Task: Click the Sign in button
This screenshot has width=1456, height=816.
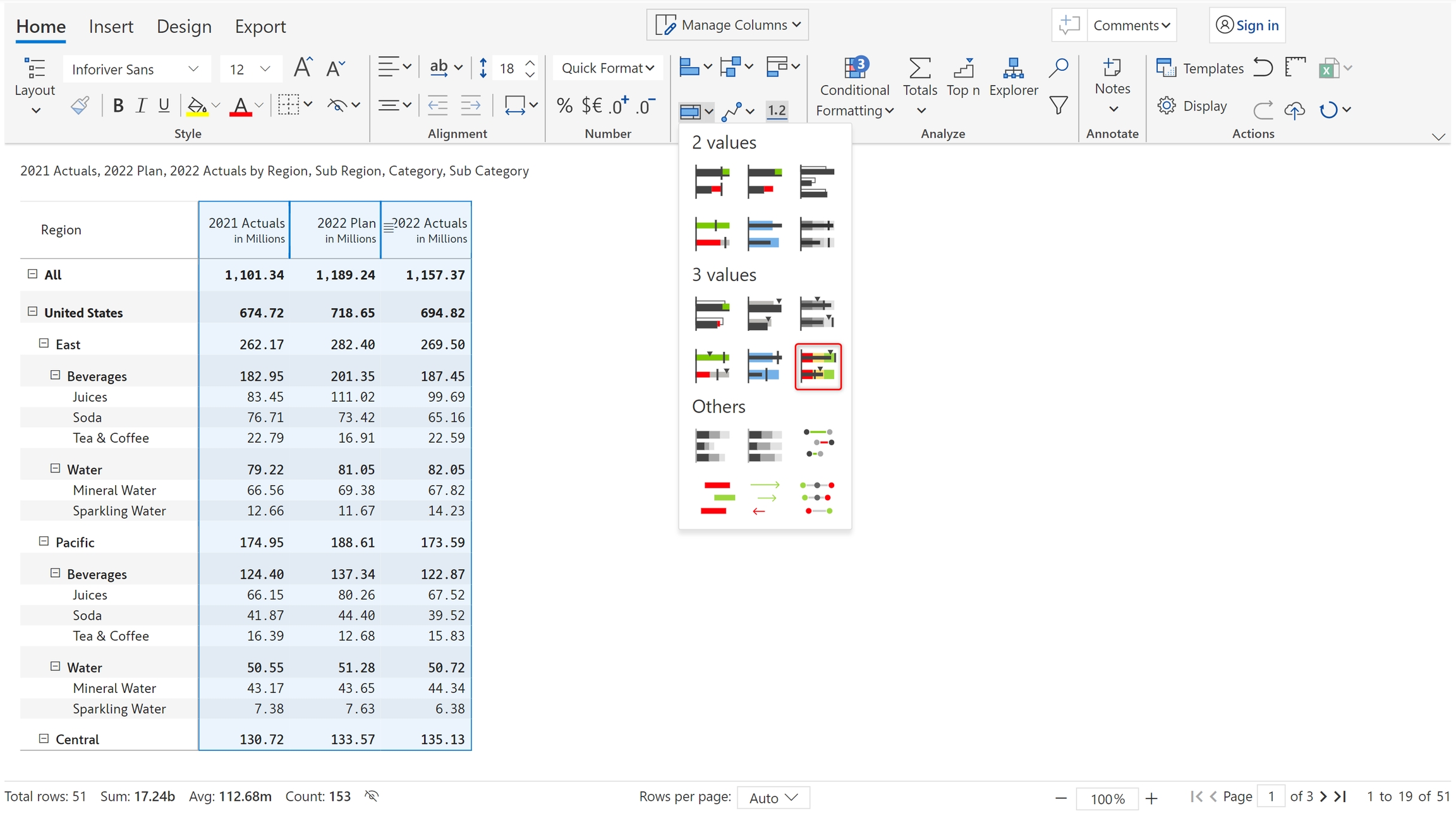Action: 1247,25
